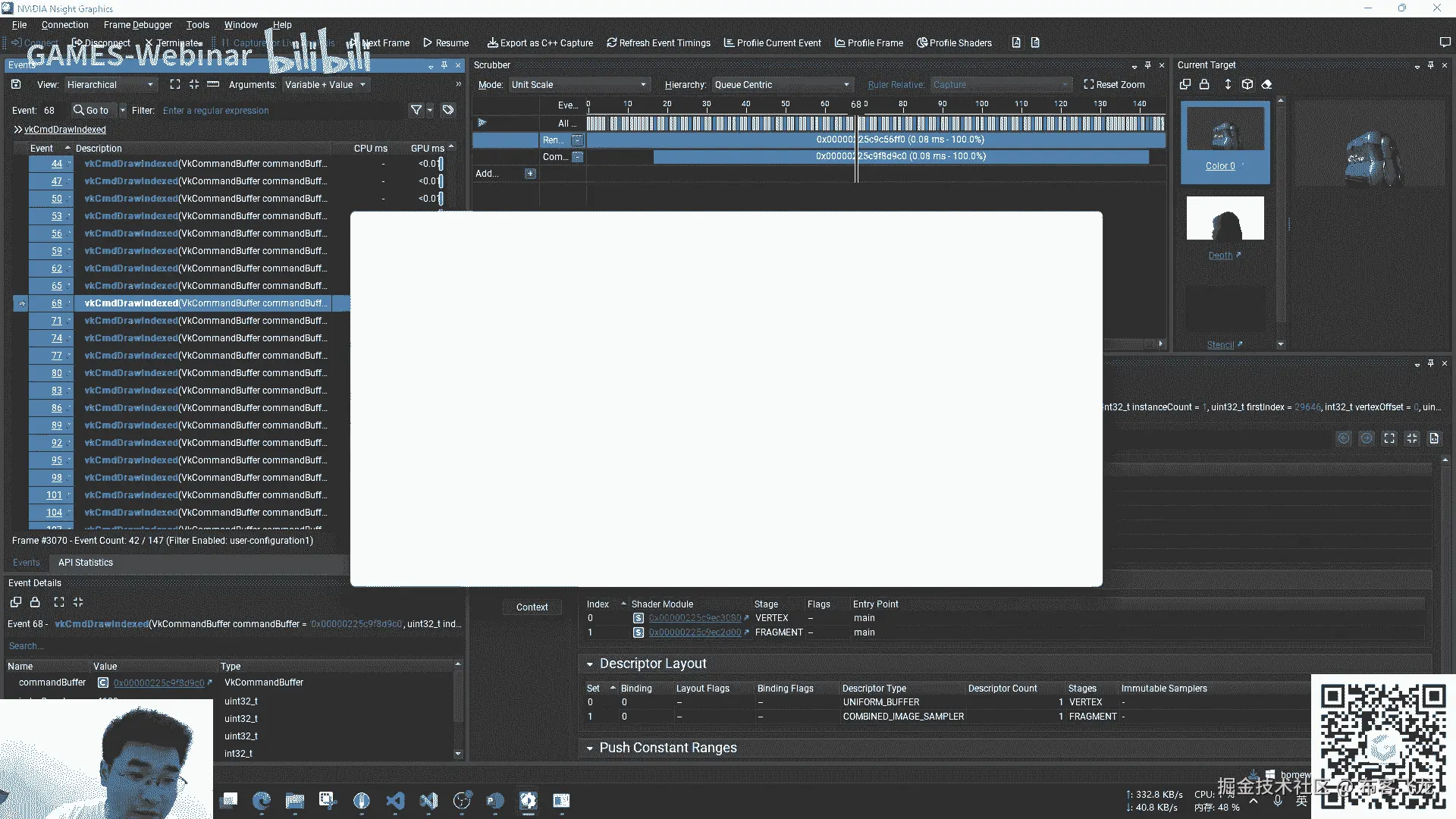Viewport: 1456px width, 819px height.
Task: Click the Reset Zoom button
Action: pos(1114,84)
